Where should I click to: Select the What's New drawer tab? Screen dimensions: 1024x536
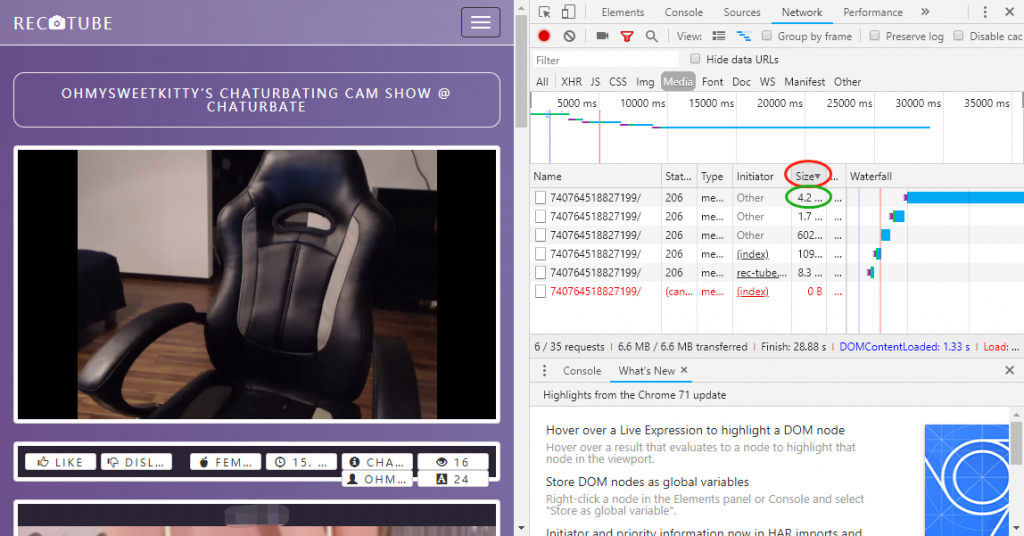647,371
